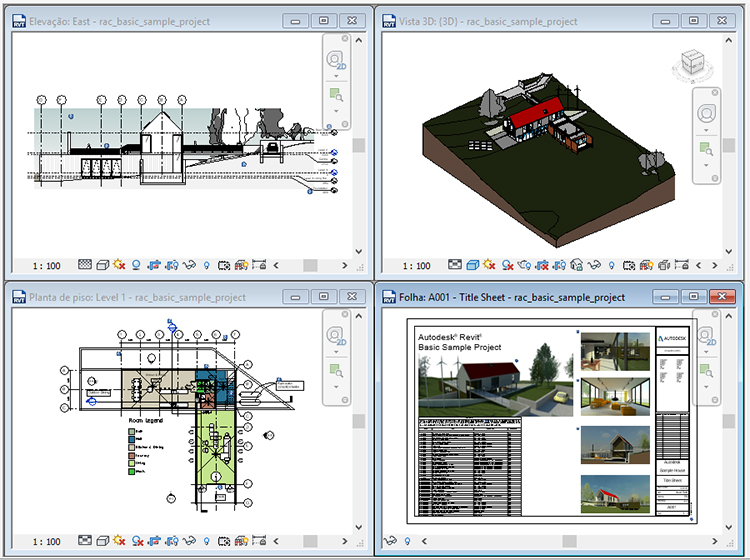Click the scroll right arrow in the Level 1 floor plan
This screenshot has height=560, width=750.
click(344, 541)
